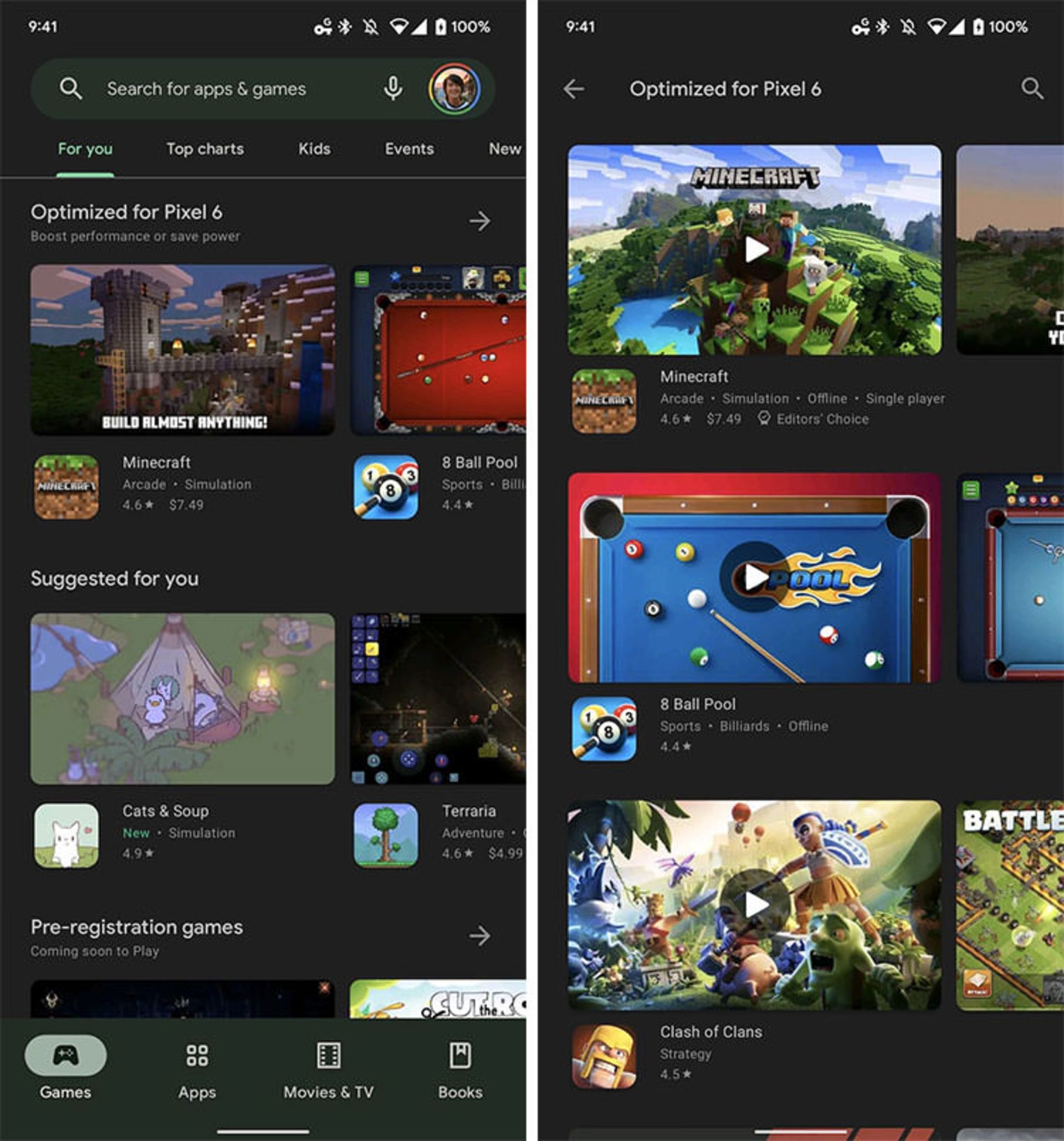The height and width of the screenshot is (1141, 1064).
Task: Open 8 Ball Pool title on Optimized page
Action: tap(698, 704)
